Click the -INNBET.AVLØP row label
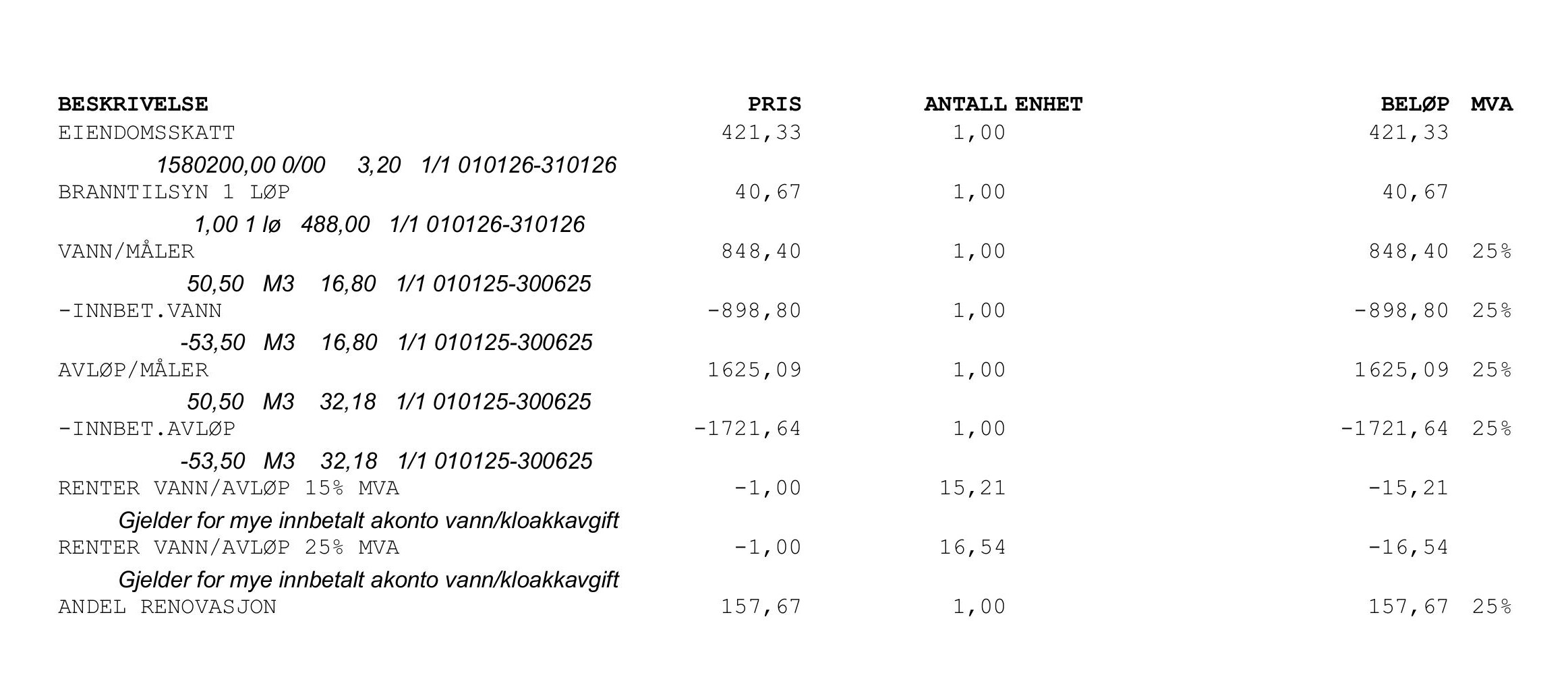1568x700 pixels. point(146,429)
